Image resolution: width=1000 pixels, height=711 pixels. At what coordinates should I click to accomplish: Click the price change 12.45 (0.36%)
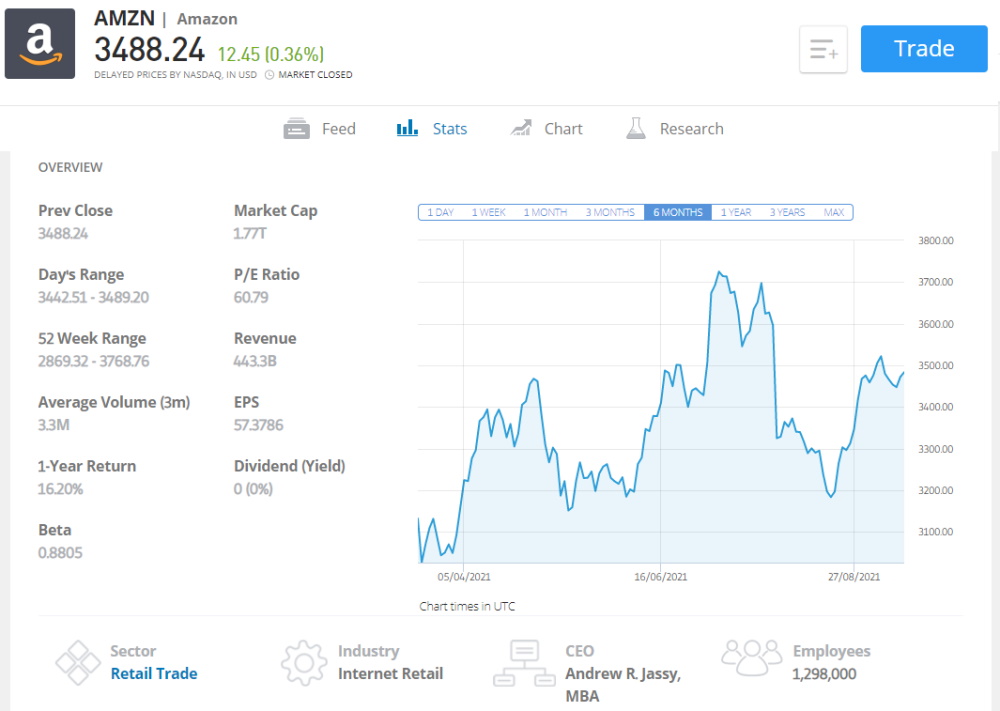270,54
